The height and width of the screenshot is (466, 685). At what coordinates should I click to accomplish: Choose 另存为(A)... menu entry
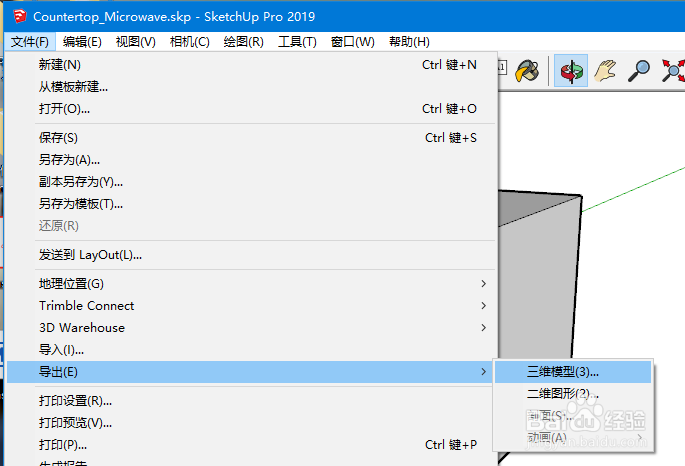251,160
